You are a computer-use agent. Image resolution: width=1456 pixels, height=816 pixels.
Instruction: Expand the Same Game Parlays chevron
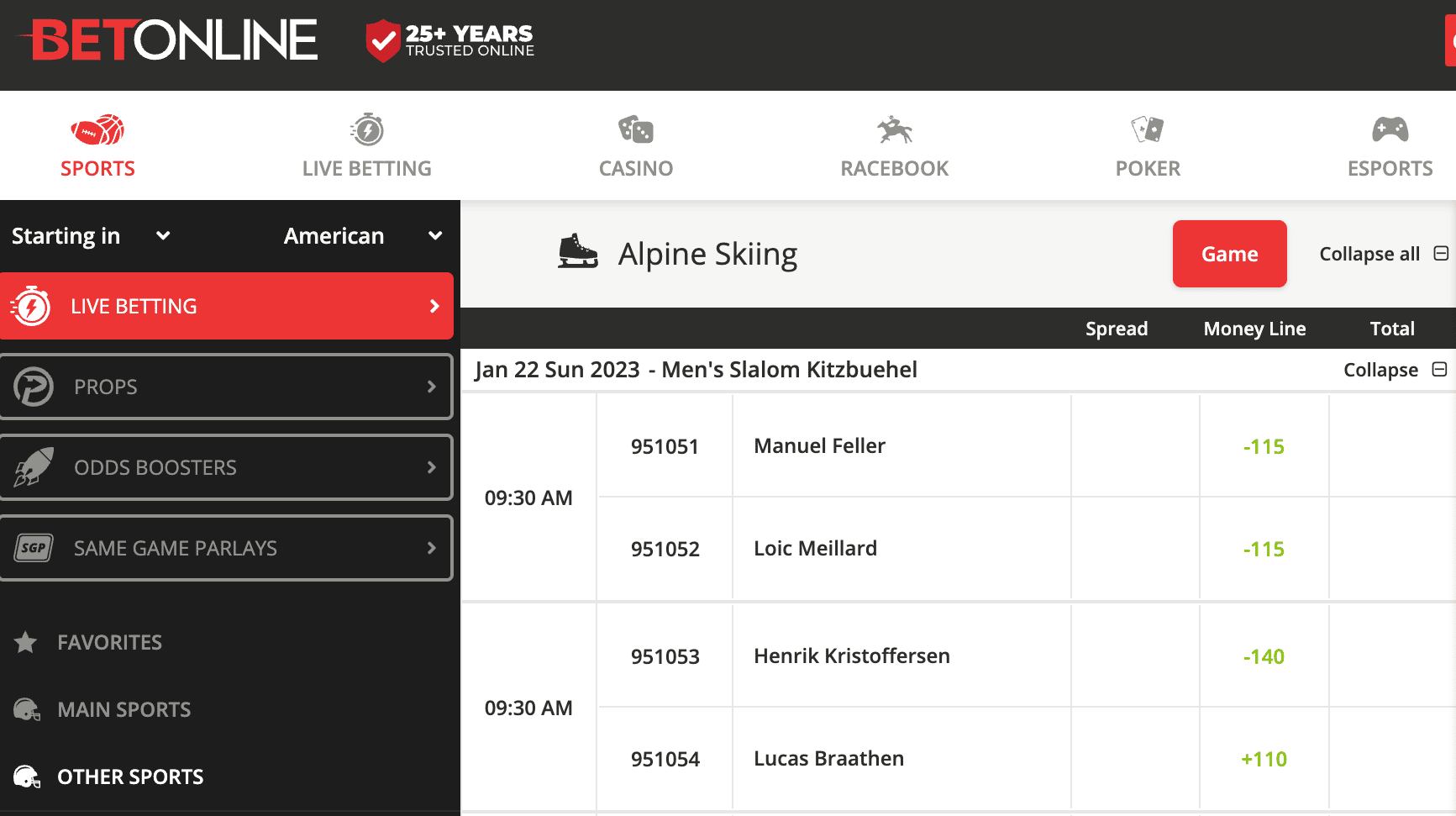(432, 548)
